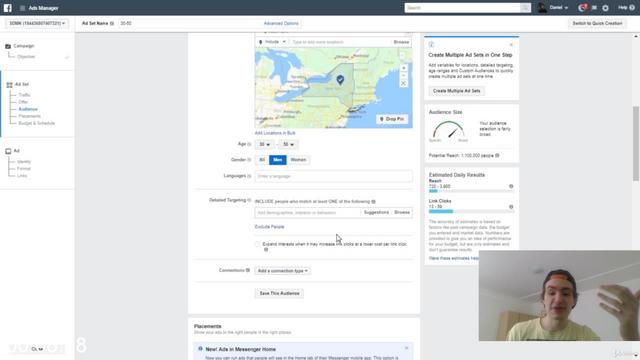
Task: Open the minimum age dropdown
Action: coord(264,144)
